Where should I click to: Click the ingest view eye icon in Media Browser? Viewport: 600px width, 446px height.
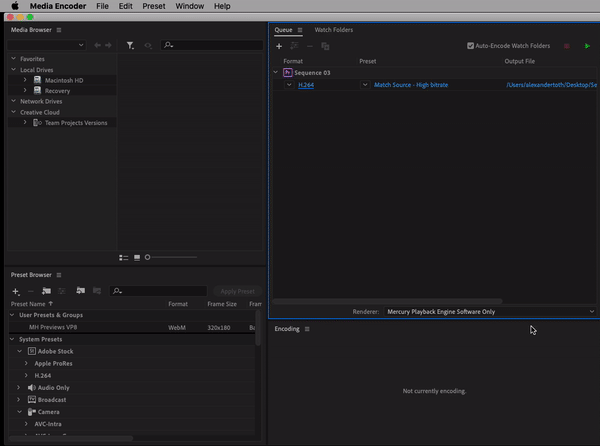click(x=148, y=46)
